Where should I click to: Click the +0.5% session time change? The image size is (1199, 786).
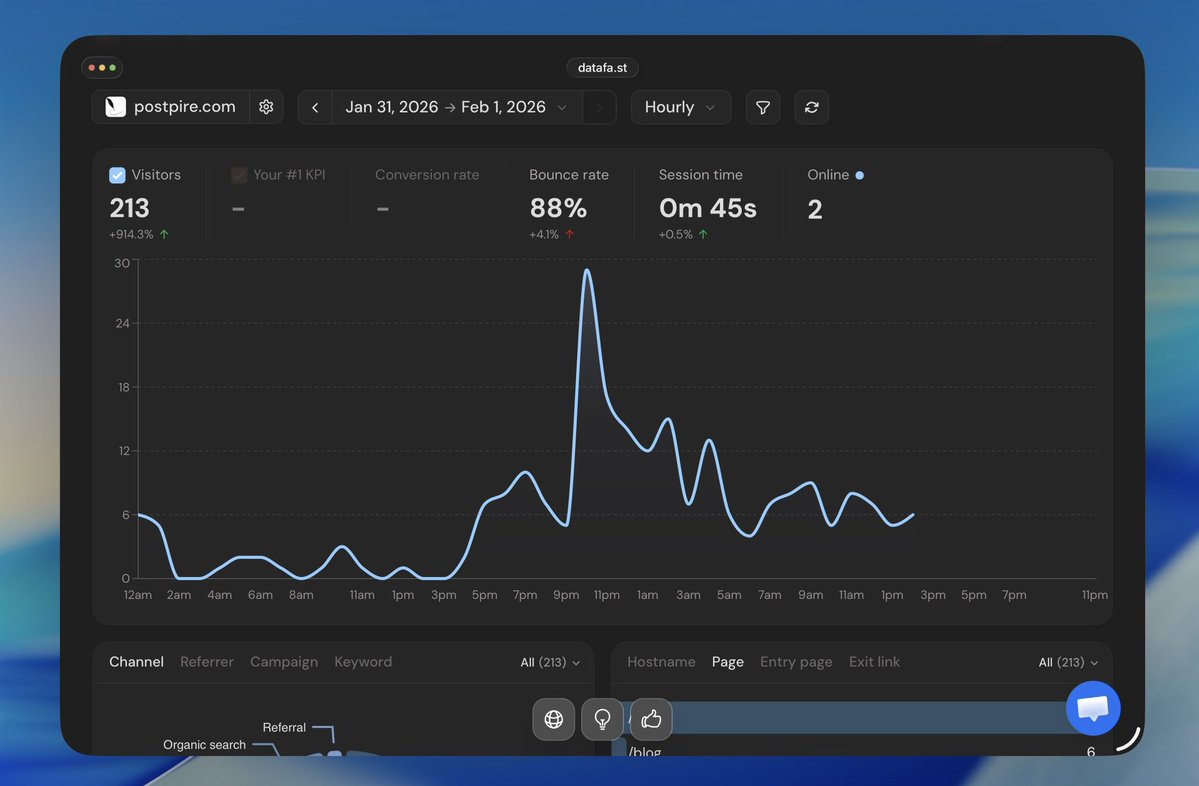click(x=675, y=234)
